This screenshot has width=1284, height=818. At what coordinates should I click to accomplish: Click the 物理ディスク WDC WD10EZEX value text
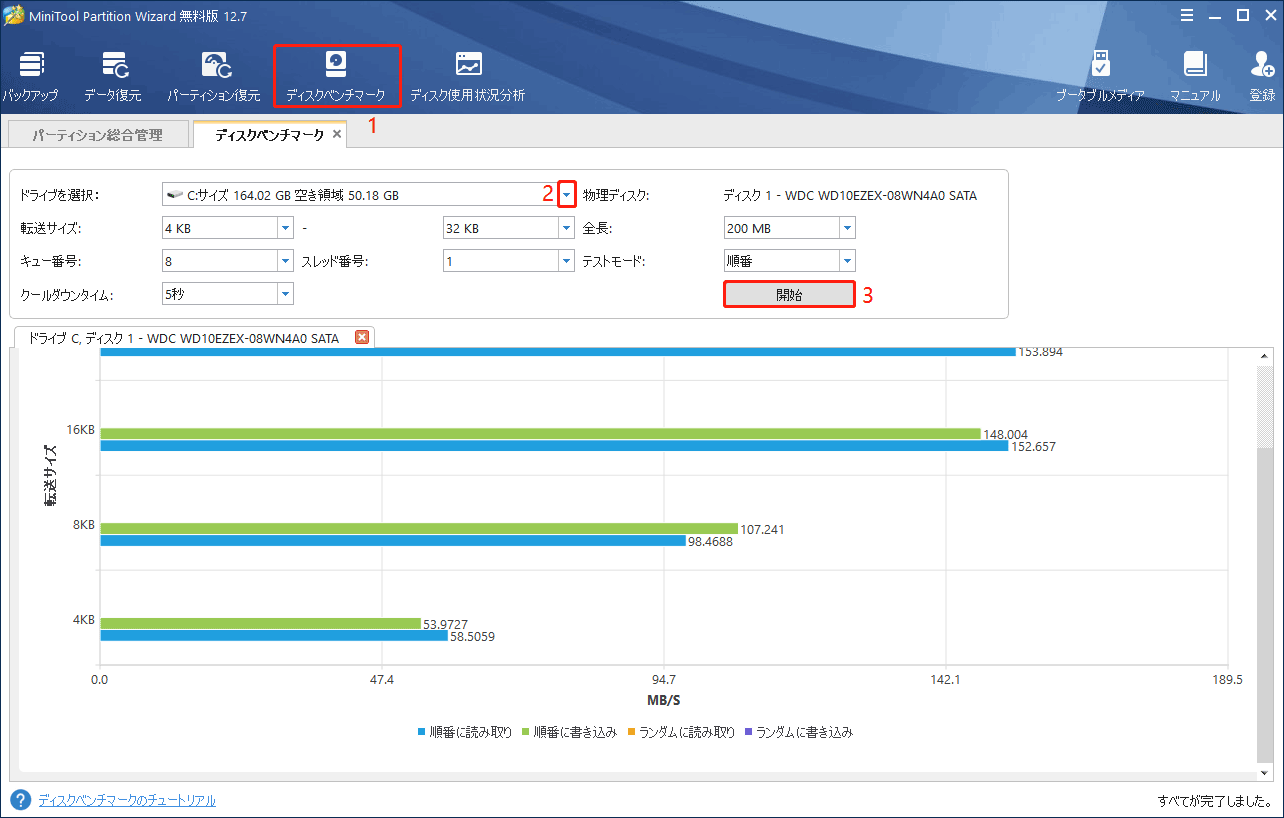click(x=850, y=195)
